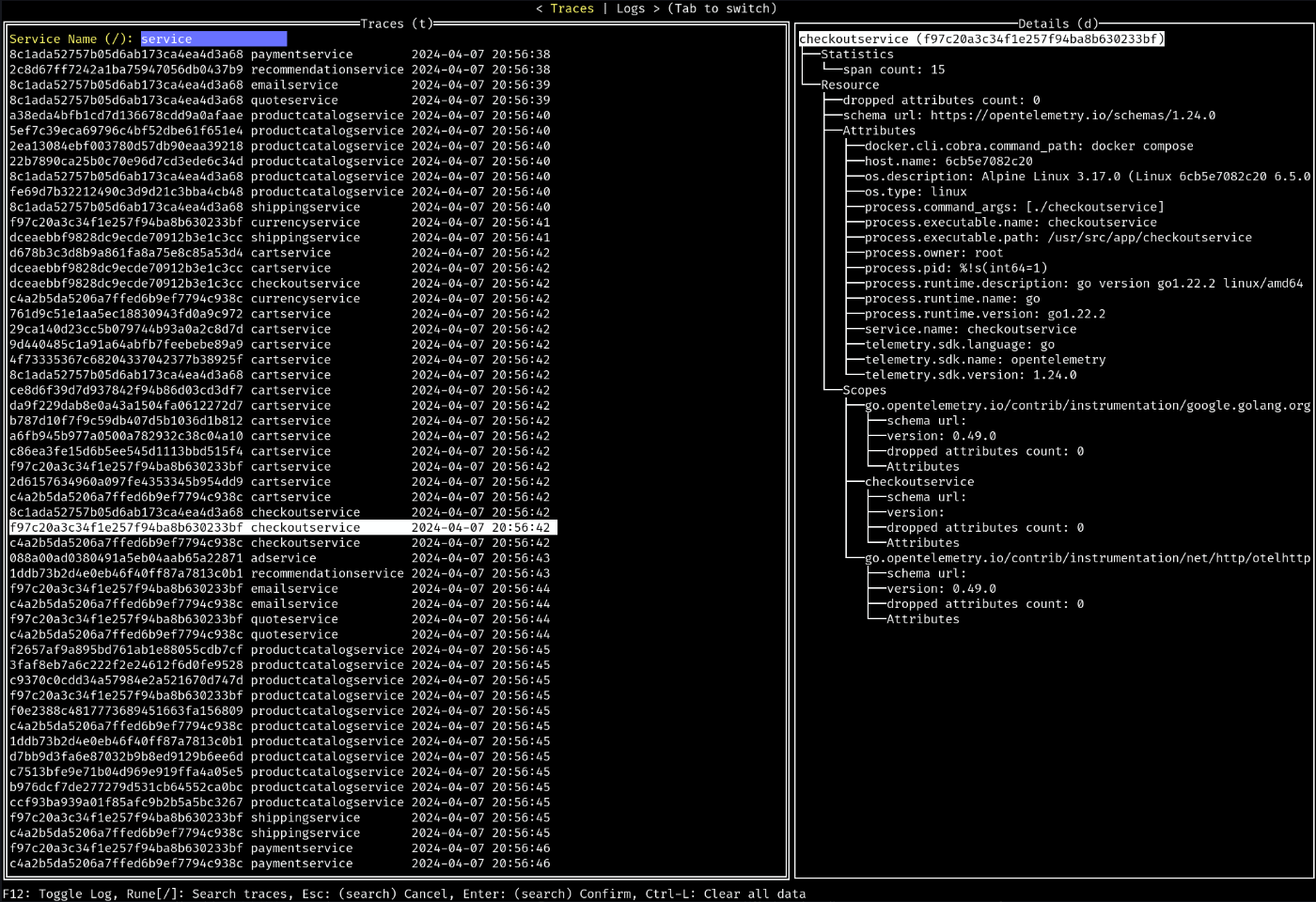Click the F12 Toggle Log hint
This screenshot has height=902, width=1316.
pyautogui.click(x=58, y=894)
